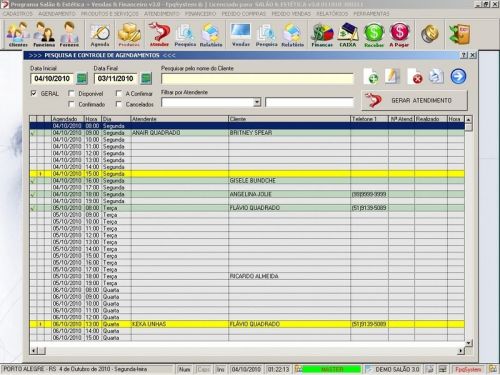Click the blue arrow exit icon

click(458, 76)
